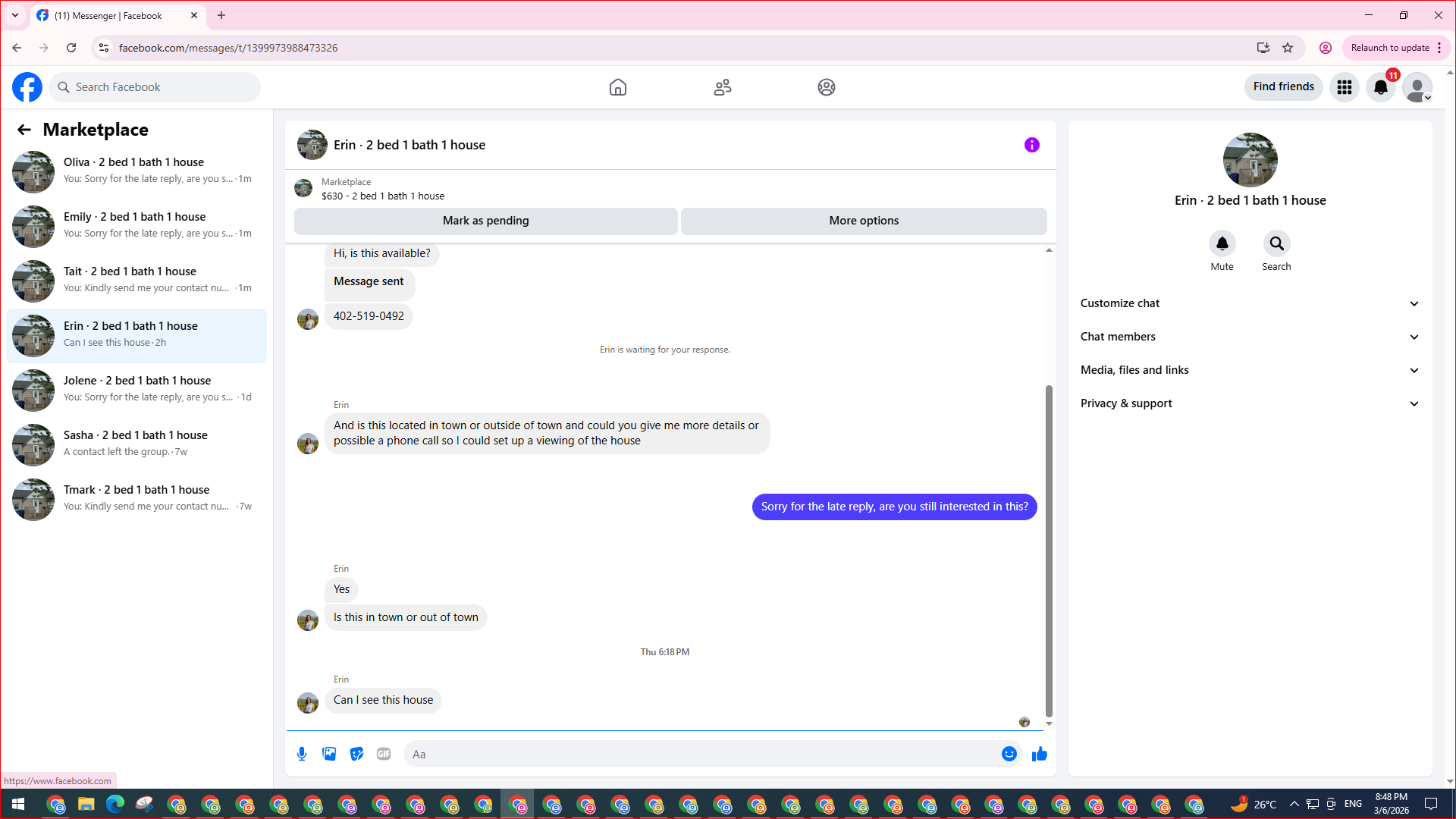Open the Facebook menu grid icon
The image size is (1456, 819).
point(1344,87)
